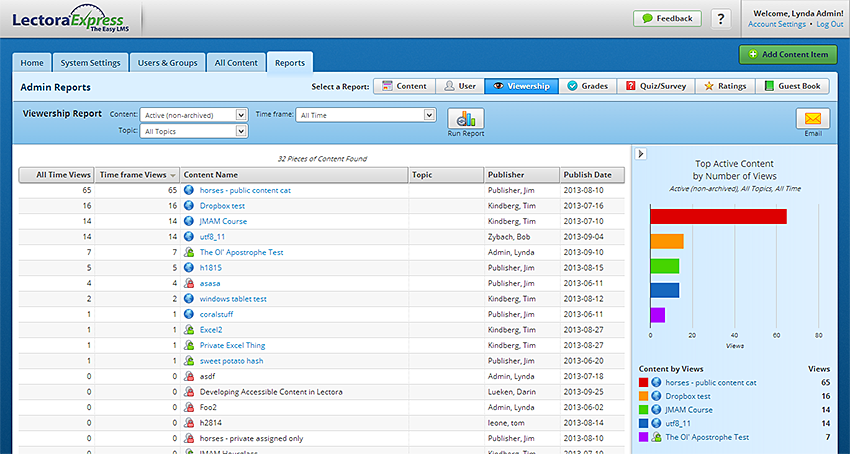Select the Quiz/Survey report type
Viewport: 850px width, 454px height.
pyautogui.click(x=656, y=86)
